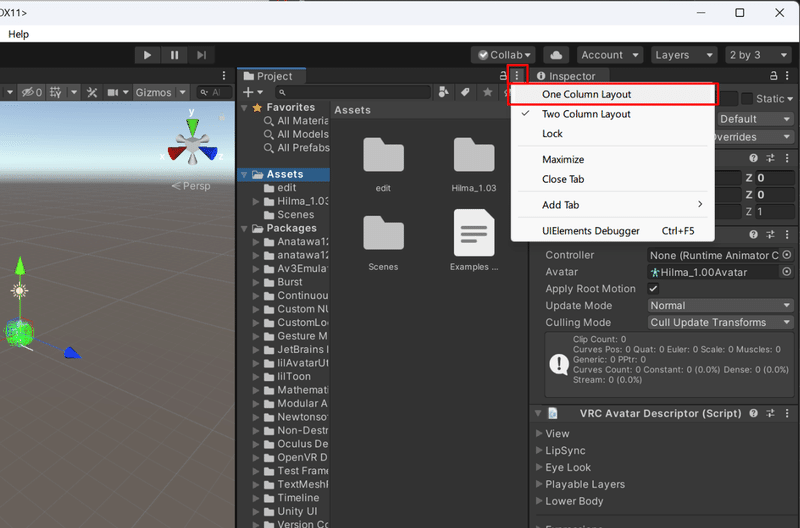The height and width of the screenshot is (528, 800).
Task: Click the Scene view search field
Action: coord(215,92)
